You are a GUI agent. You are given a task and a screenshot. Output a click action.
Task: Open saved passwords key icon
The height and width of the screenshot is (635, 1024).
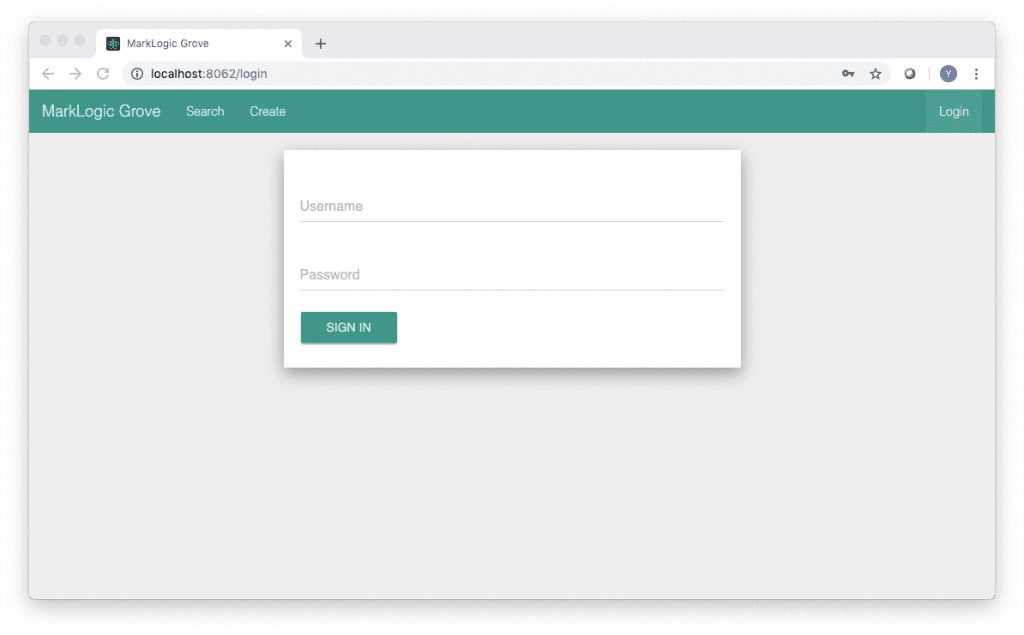[848, 74]
